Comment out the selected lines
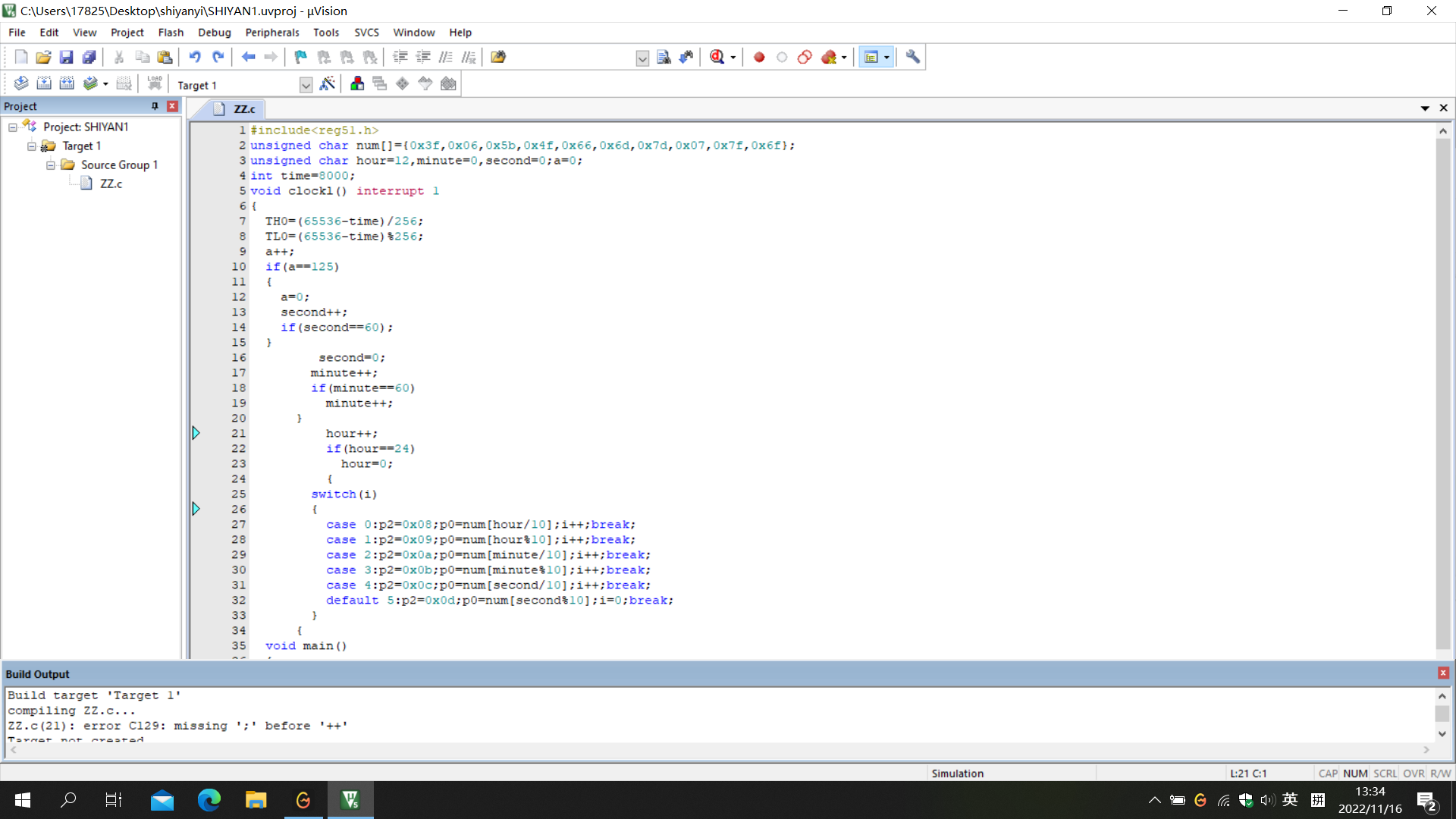Image resolution: width=1456 pixels, height=819 pixels. [x=445, y=57]
